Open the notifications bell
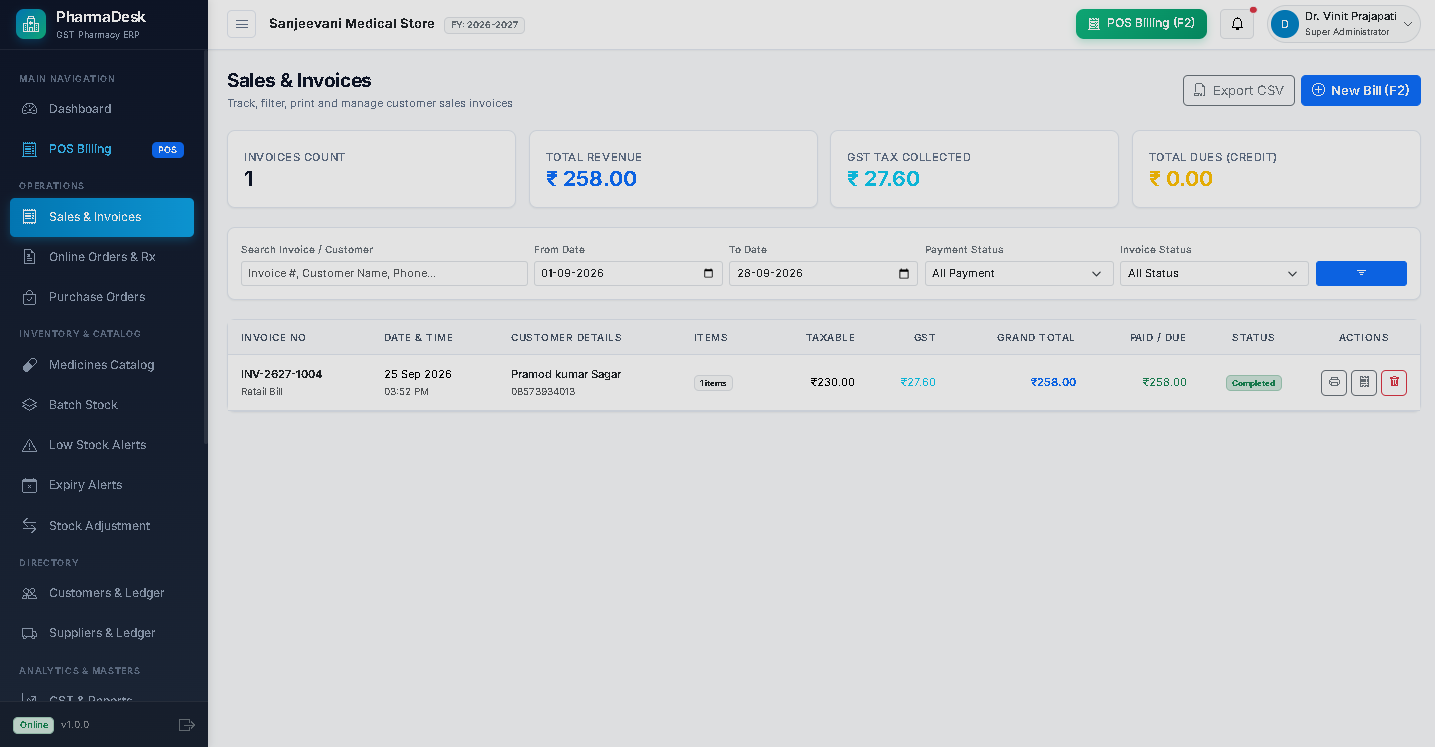1435x747 pixels. pos(1237,24)
